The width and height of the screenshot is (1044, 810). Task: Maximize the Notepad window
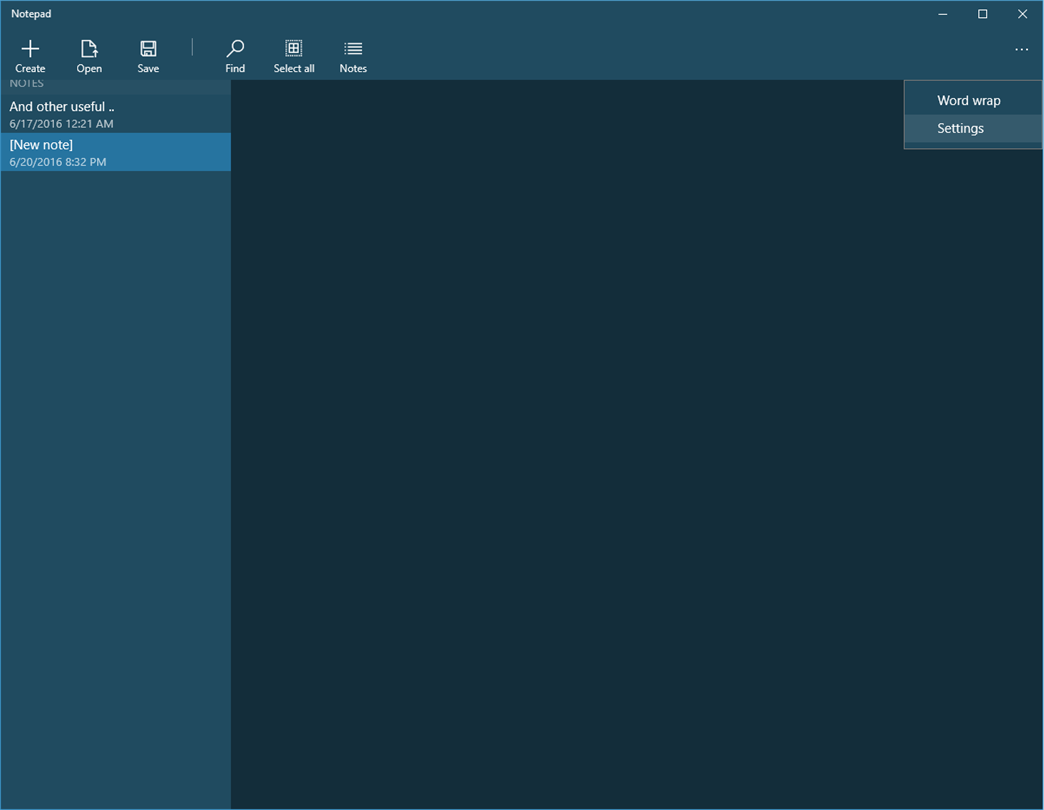tap(983, 14)
